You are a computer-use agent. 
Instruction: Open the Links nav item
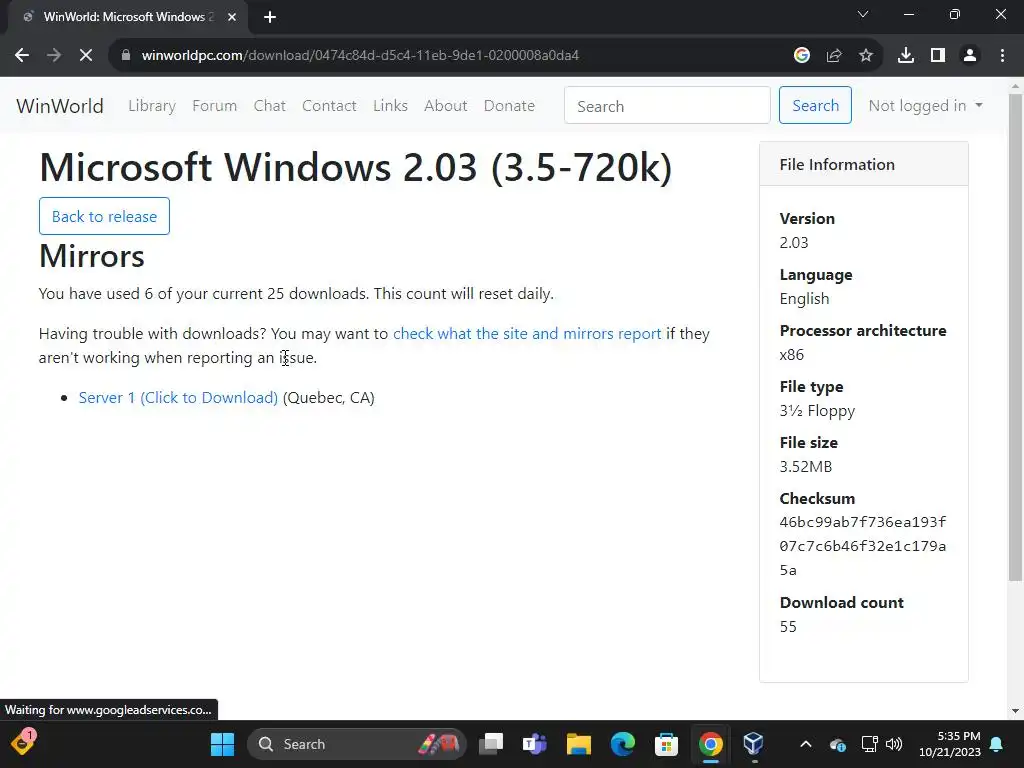coord(391,106)
